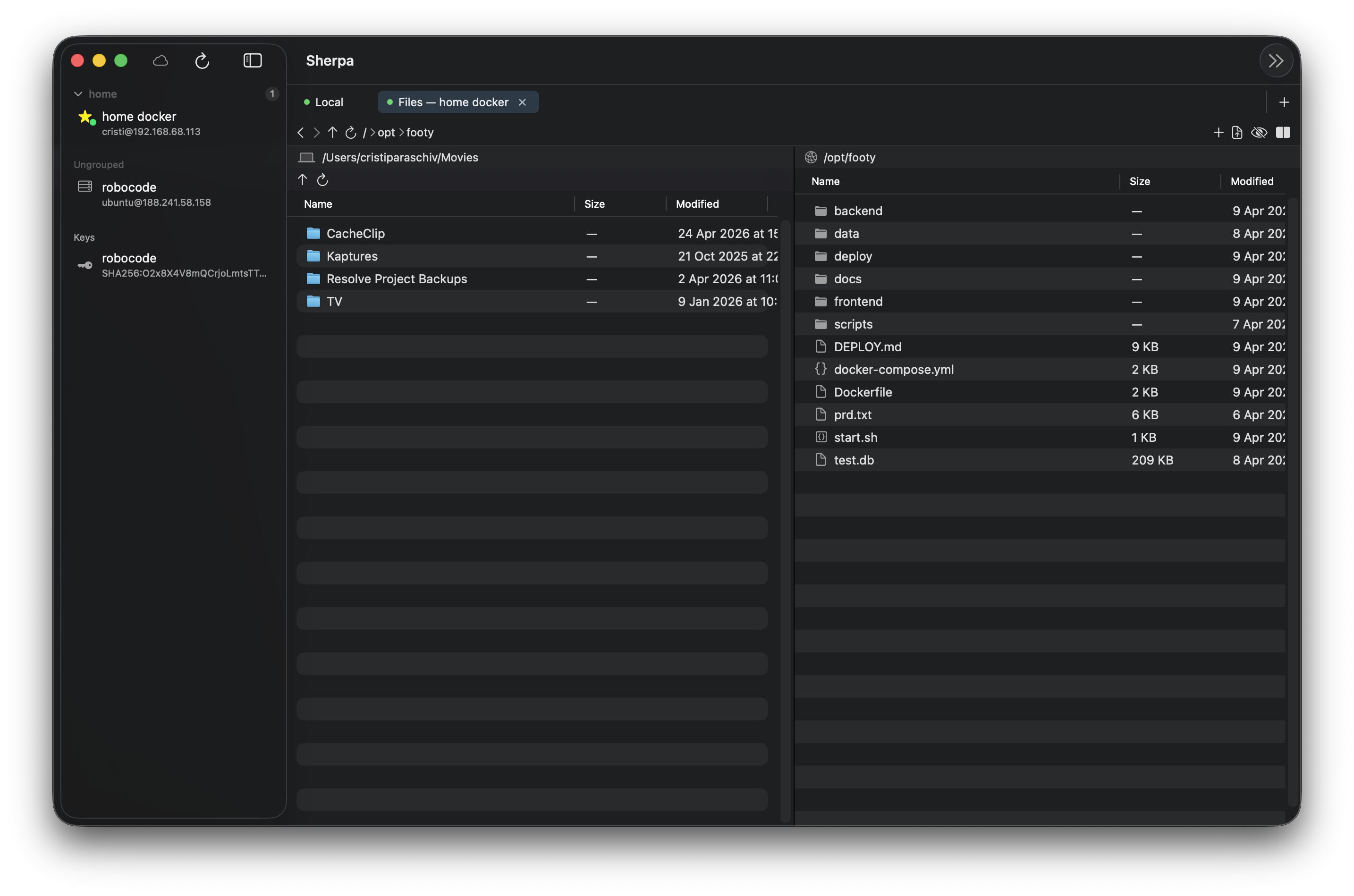Go forward with right chevron
This screenshot has width=1354, height=896.
316,133
